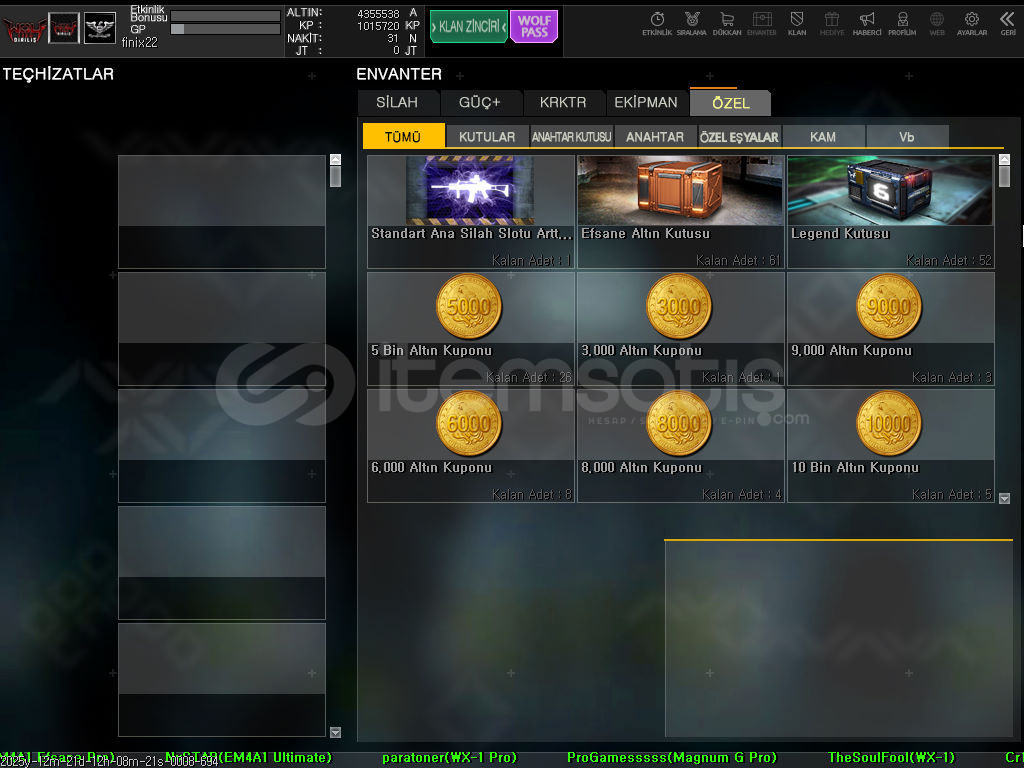The image size is (1024, 768).
Task: Click the Klan Zinciri button
Action: tap(468, 27)
